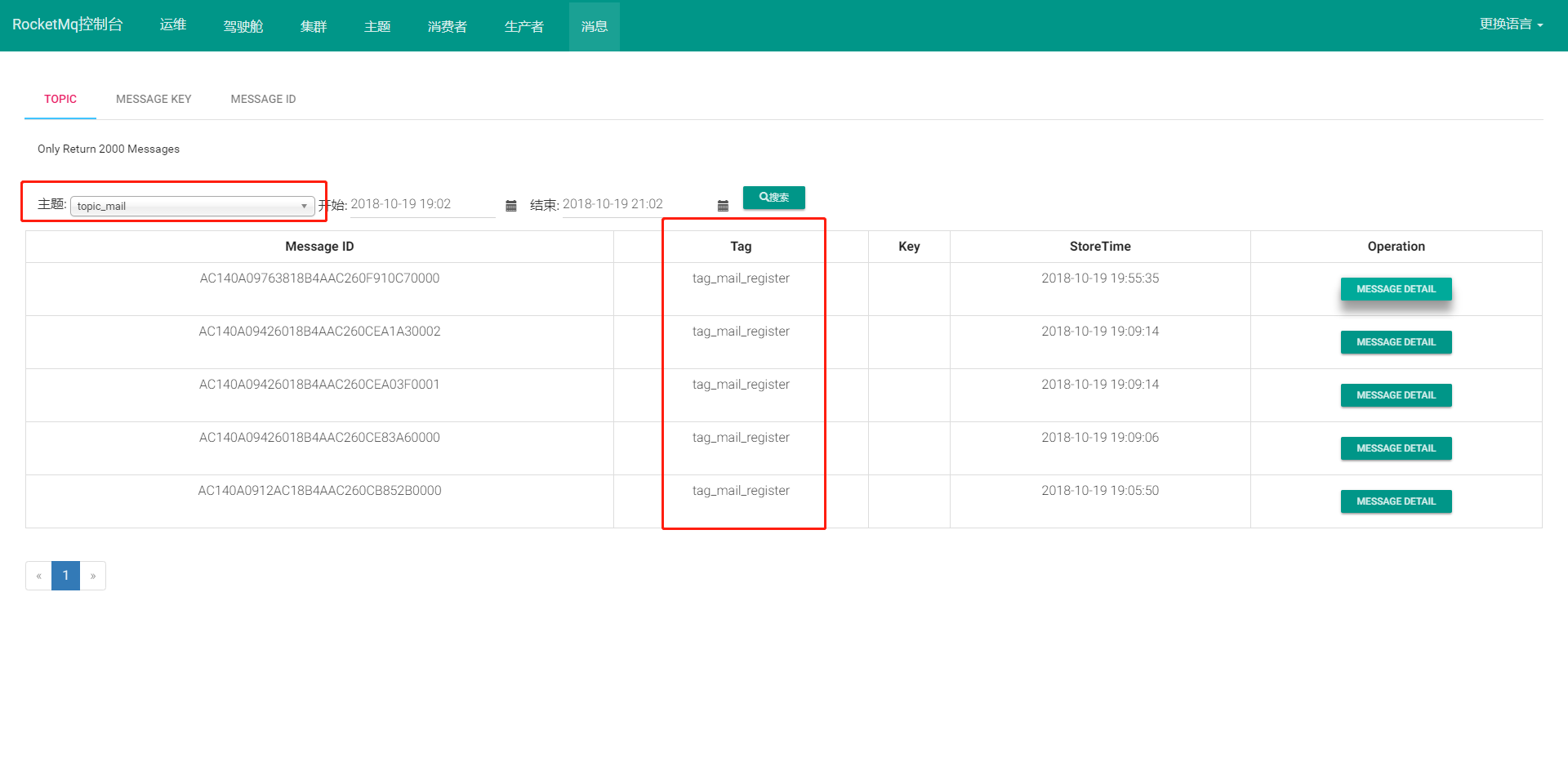1568x766 pixels.
Task: Open the 消息 navigation menu
Action: click(595, 26)
